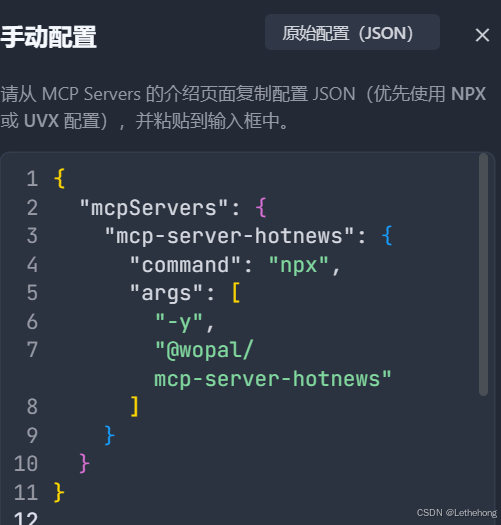Click the 手动配置 heading

[x=49, y=37]
